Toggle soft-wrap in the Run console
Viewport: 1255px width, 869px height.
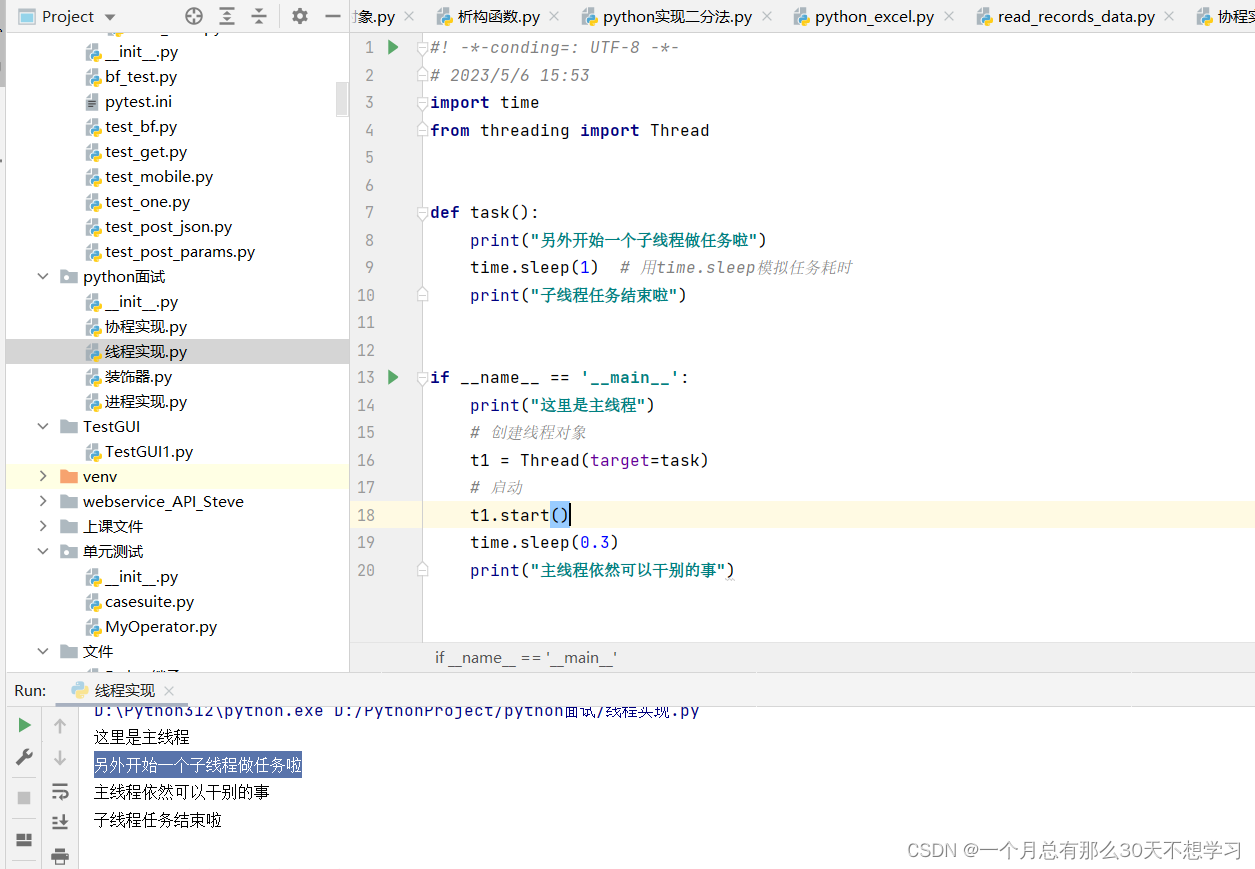pos(60,792)
